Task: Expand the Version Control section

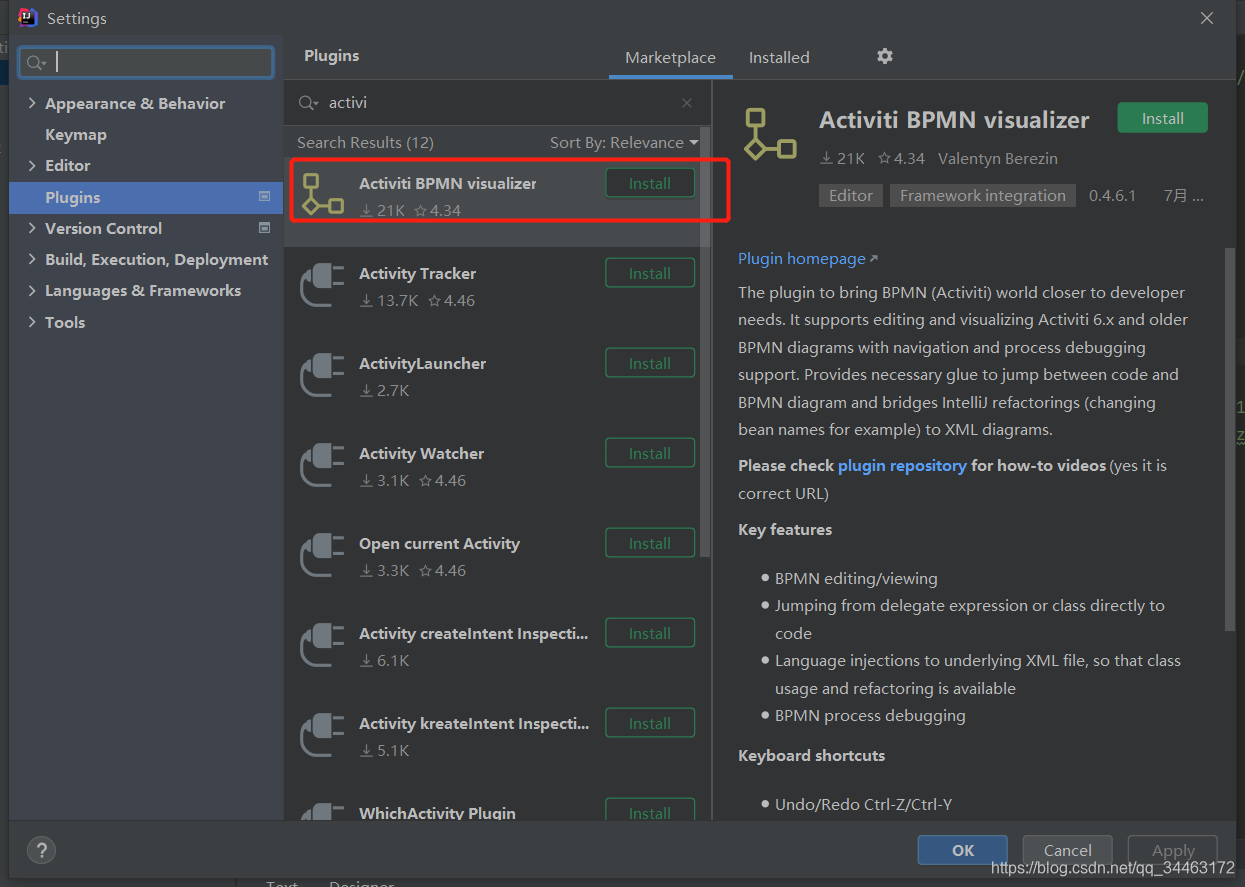Action: [x=32, y=228]
